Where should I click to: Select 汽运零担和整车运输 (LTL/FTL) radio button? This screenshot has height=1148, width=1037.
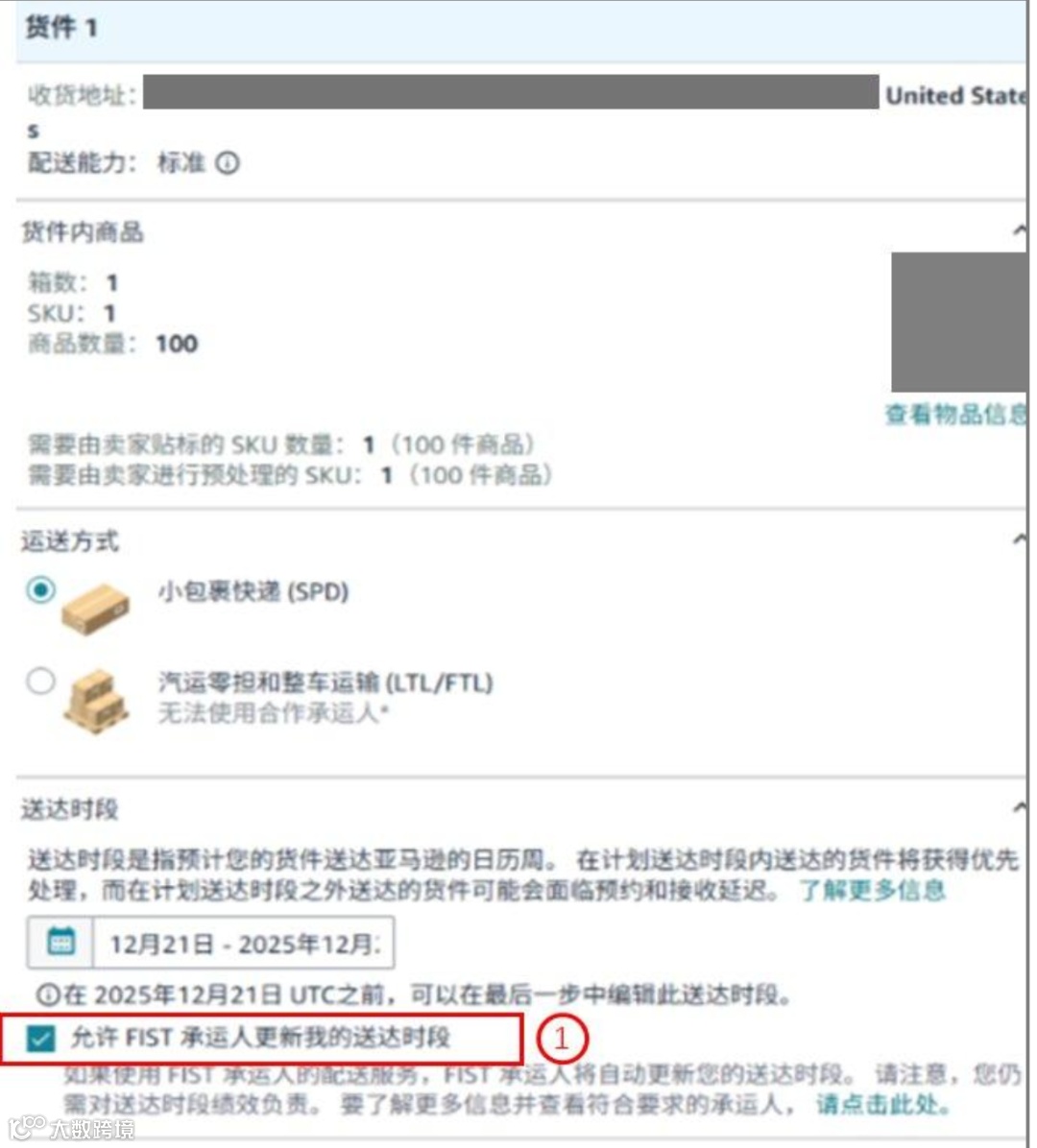40,682
